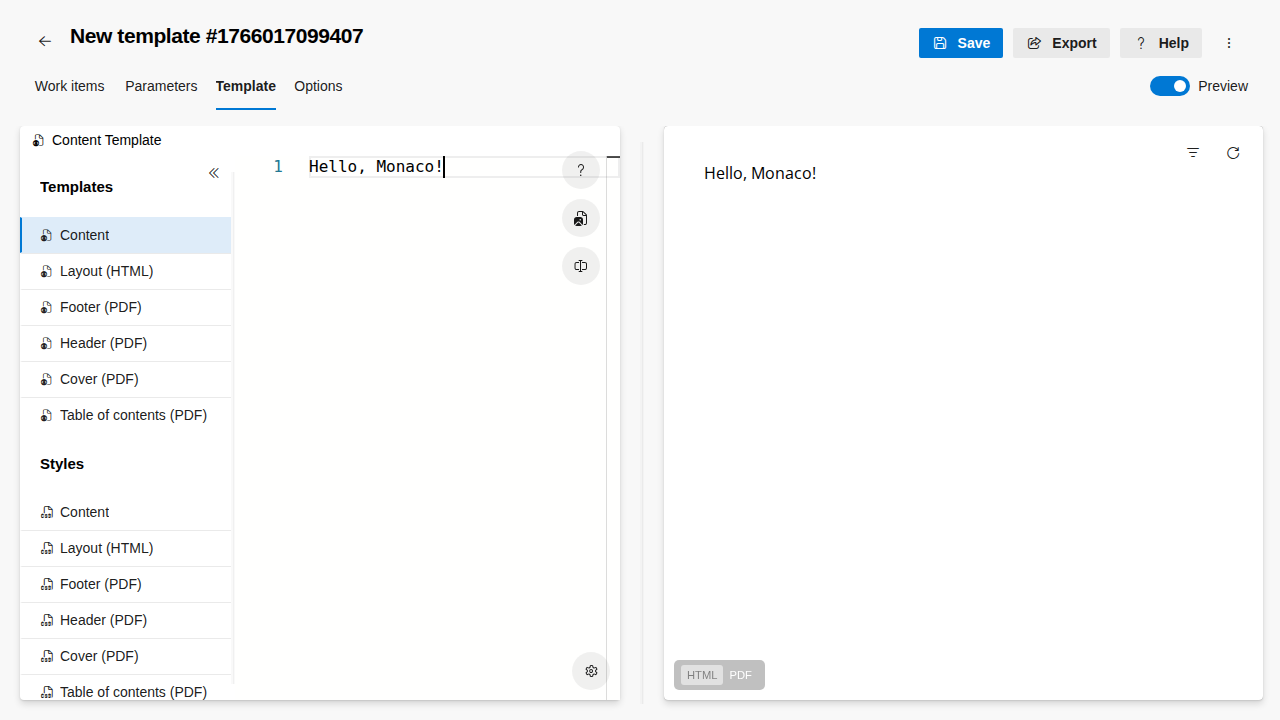This screenshot has width=1280, height=720.
Task: Click the insert image file icon in editor
Action: (581, 218)
